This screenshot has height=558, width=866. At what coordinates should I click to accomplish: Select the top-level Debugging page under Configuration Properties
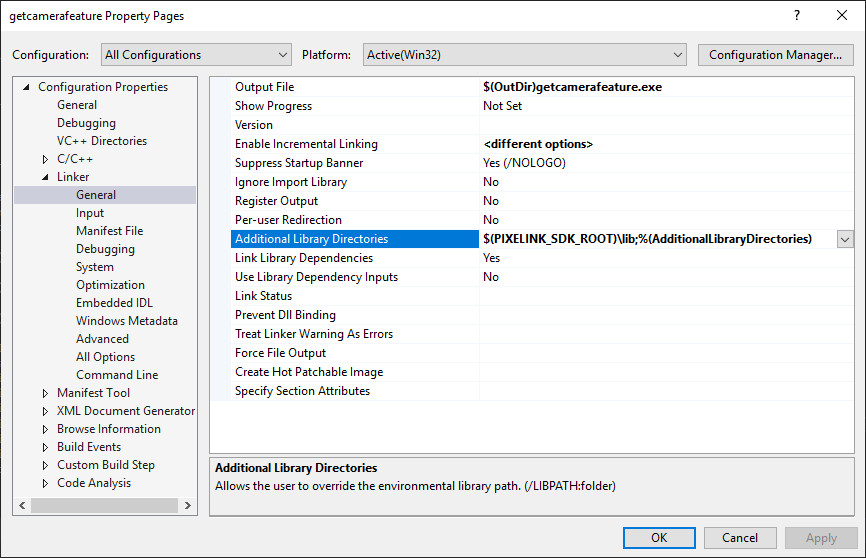coord(86,123)
